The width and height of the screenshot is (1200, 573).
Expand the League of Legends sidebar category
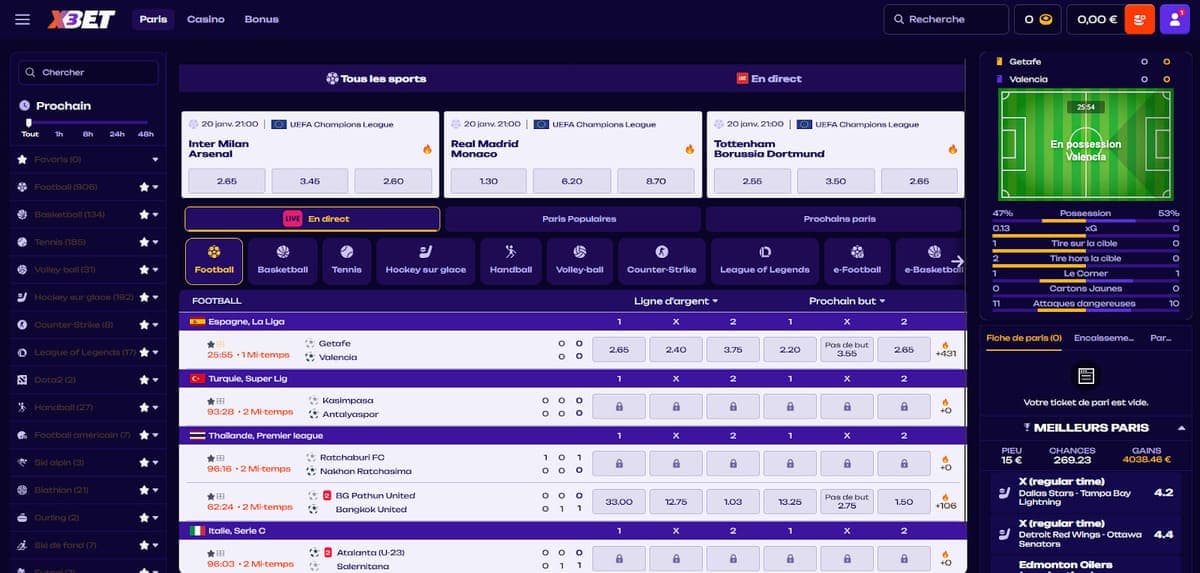155,352
